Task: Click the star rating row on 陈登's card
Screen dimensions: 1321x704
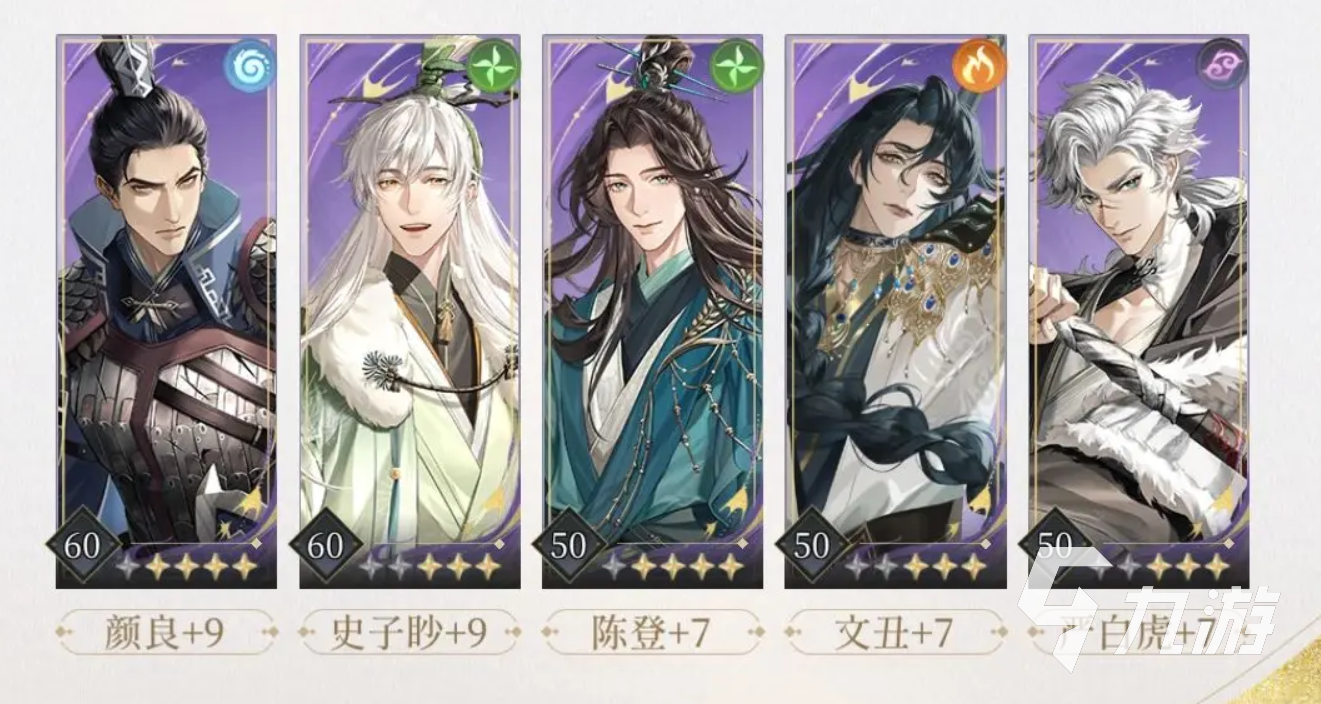Action: pos(673,568)
